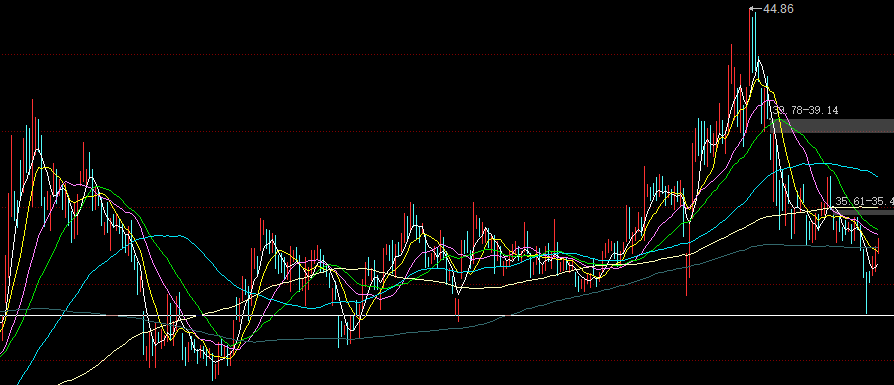Click the 44.86 peak price label
The image size is (894, 385).
778,9
